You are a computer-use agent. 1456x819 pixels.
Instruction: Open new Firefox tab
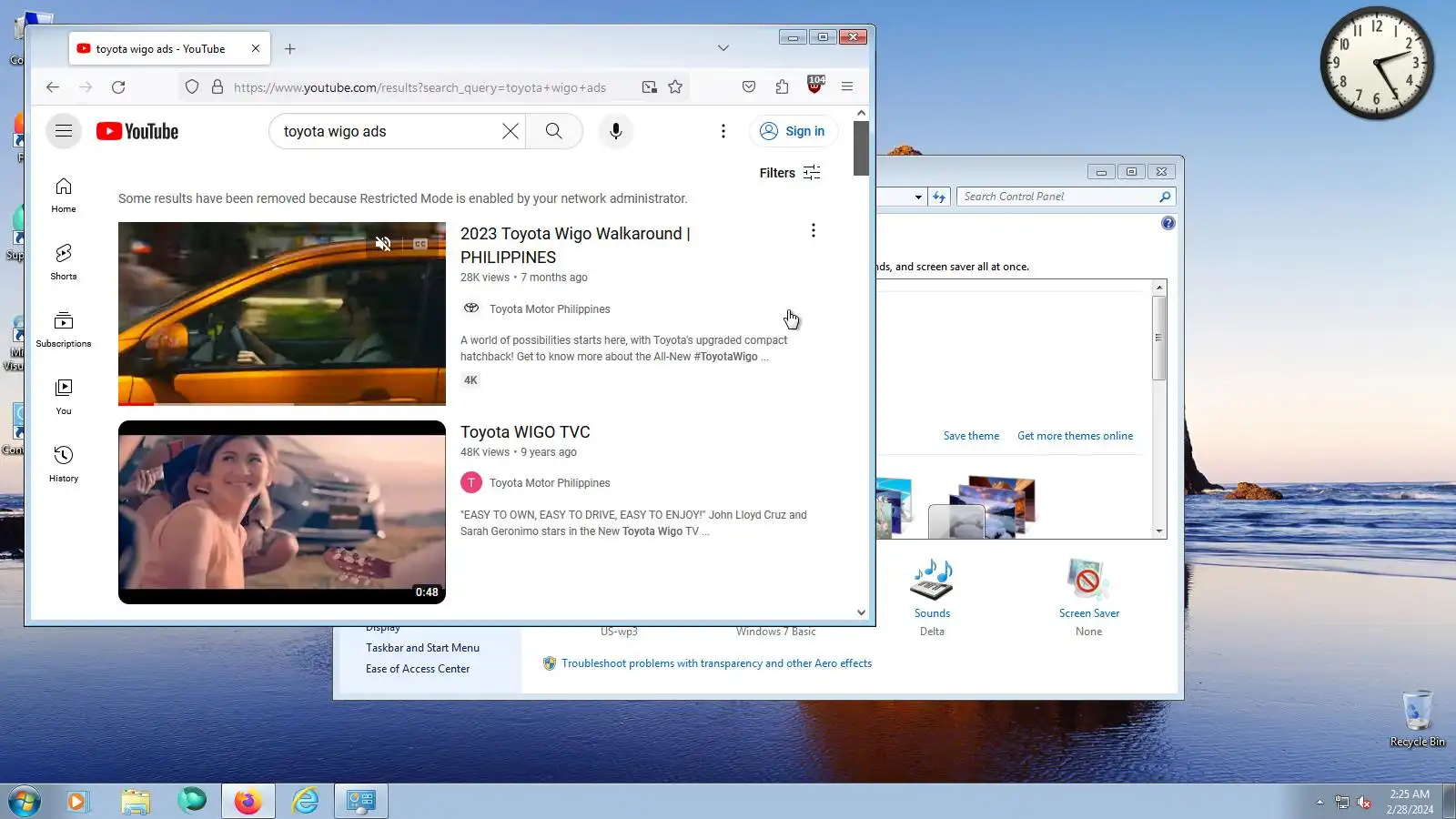tap(289, 49)
